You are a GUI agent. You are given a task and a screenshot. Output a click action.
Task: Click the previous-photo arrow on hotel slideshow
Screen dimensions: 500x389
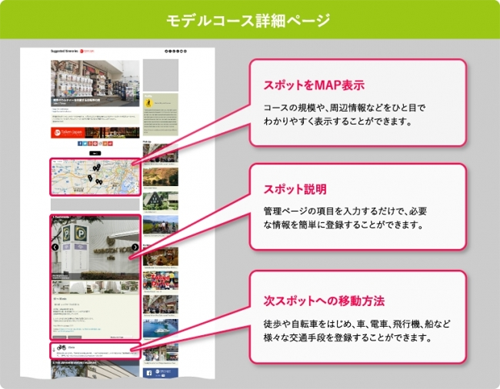pyautogui.click(x=55, y=247)
